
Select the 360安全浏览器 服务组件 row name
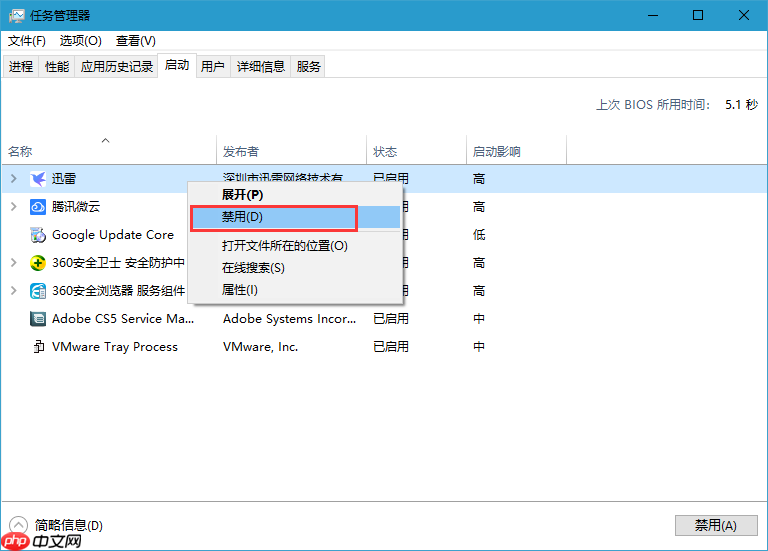(x=118, y=291)
